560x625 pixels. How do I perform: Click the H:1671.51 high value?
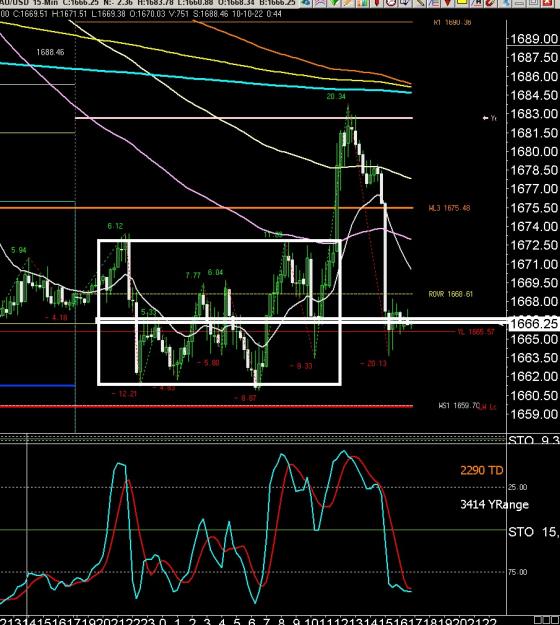69,14
